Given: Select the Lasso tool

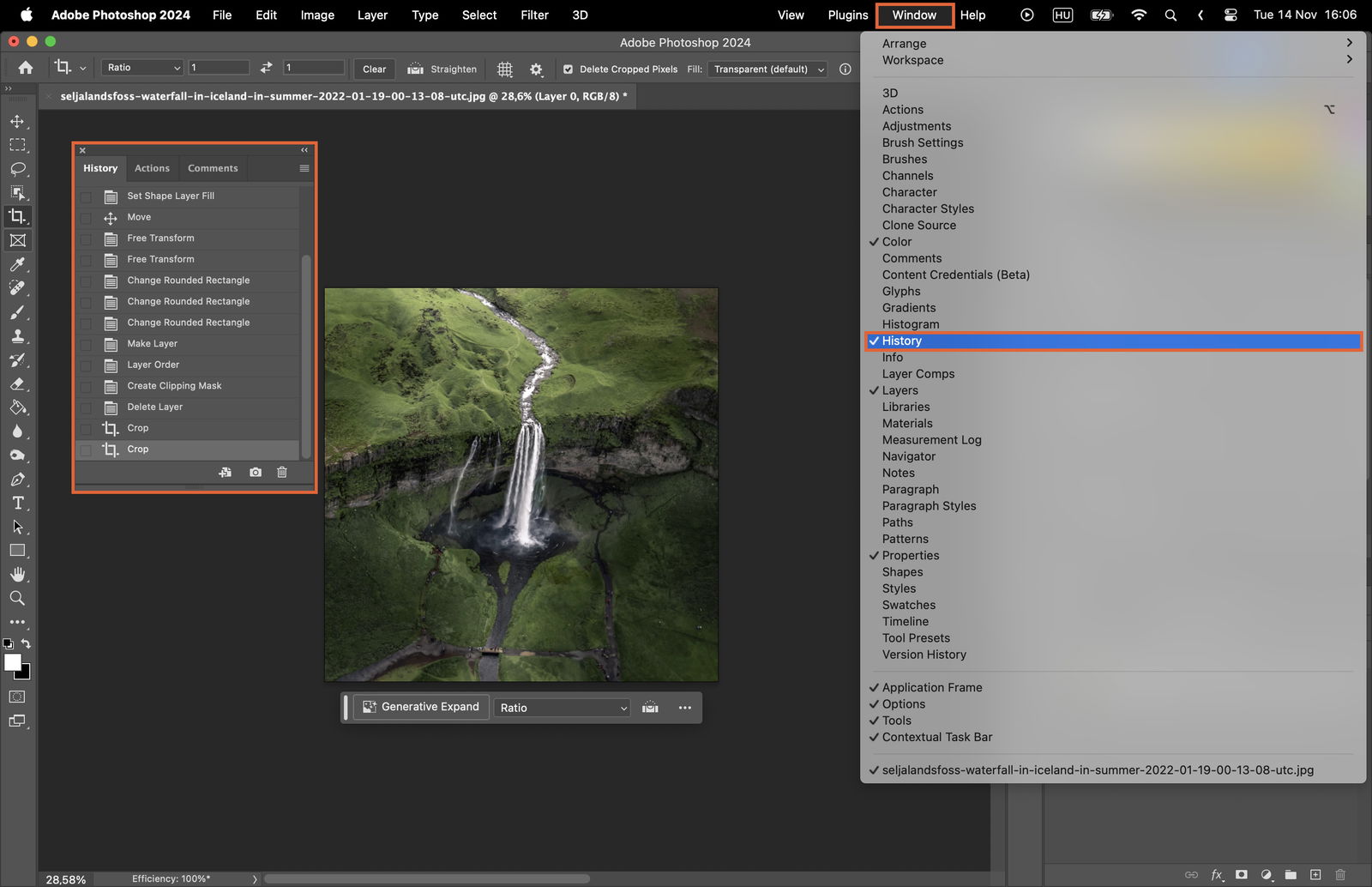Looking at the screenshot, I should pyautogui.click(x=17, y=169).
